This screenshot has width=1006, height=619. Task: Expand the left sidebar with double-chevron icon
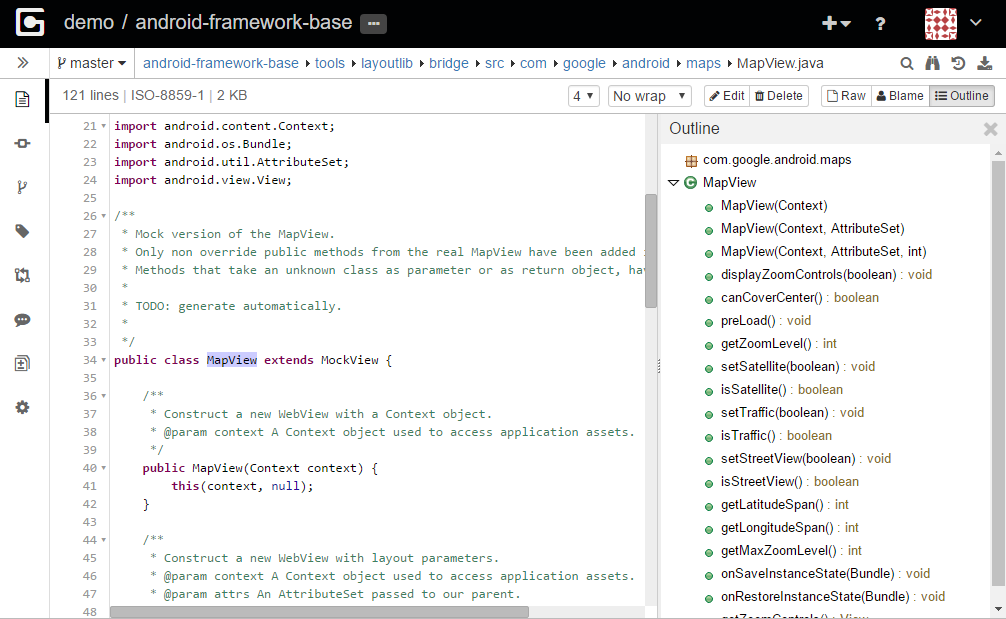click(23, 63)
